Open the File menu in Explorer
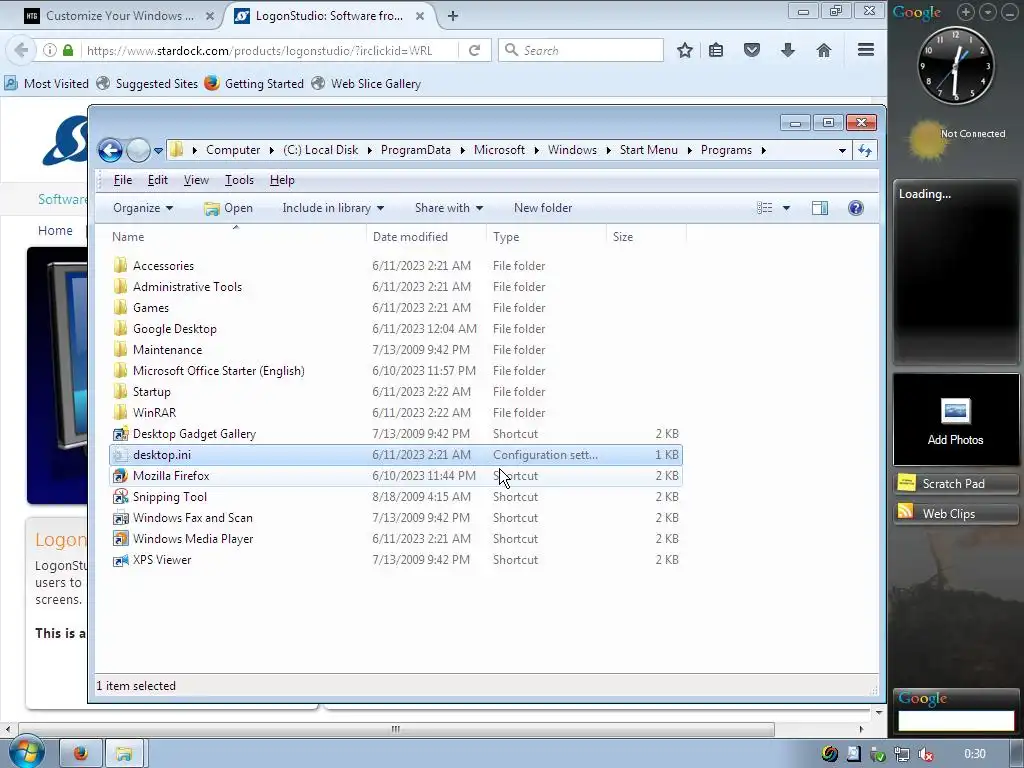The width and height of the screenshot is (1024, 768). click(x=123, y=180)
